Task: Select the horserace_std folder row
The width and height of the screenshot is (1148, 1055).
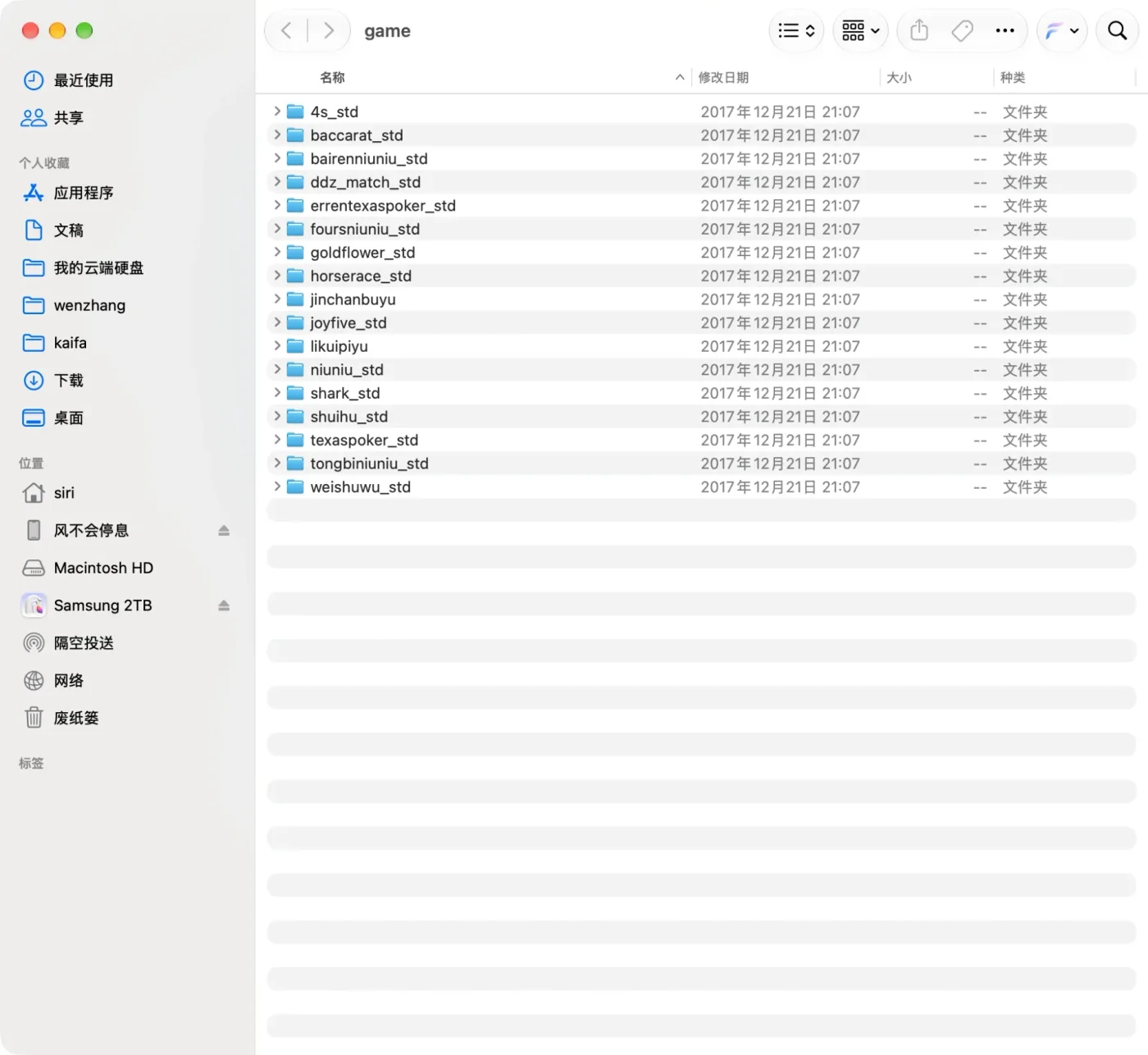Action: pos(702,276)
